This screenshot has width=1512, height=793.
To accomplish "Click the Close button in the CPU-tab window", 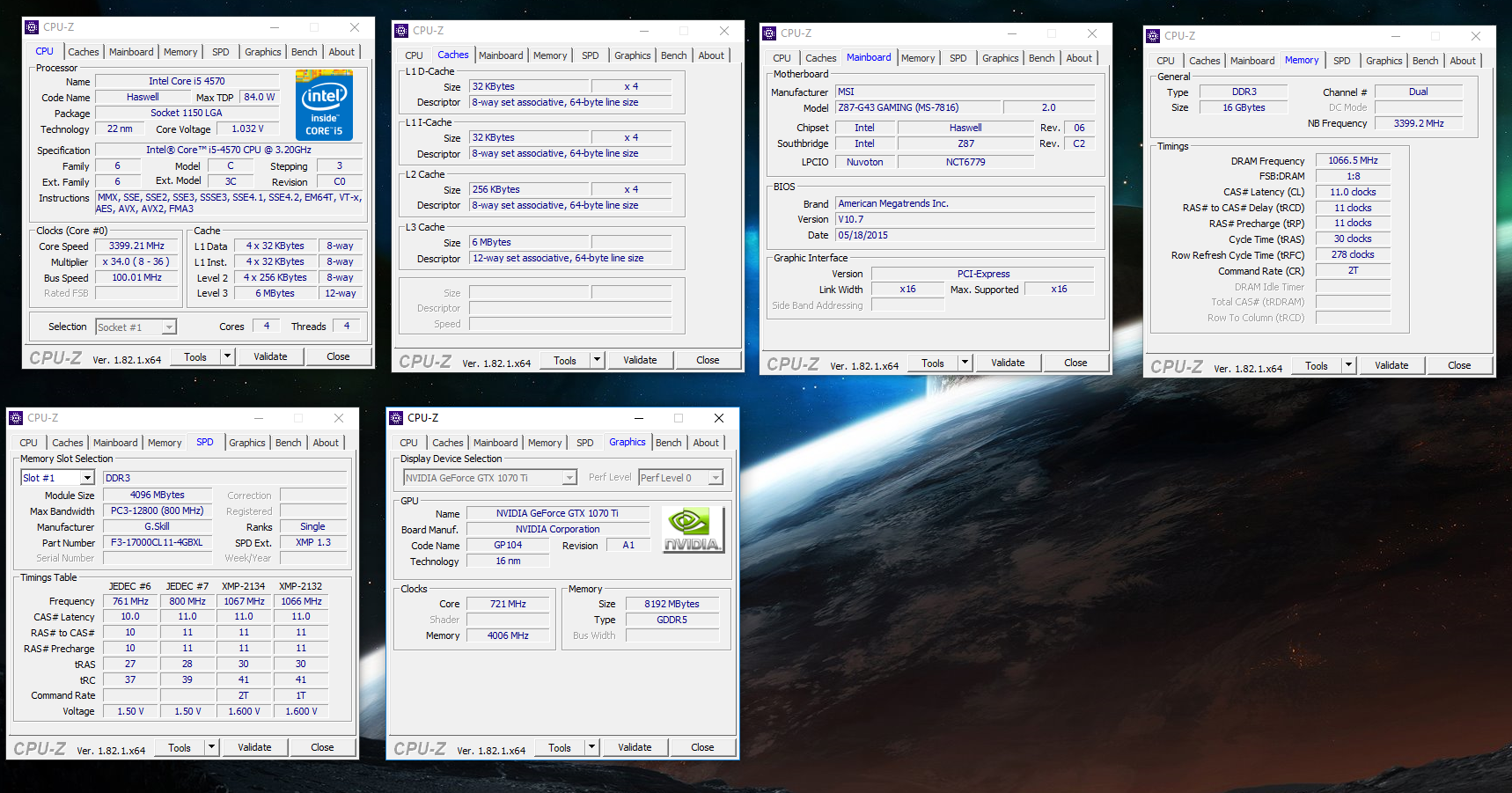I will [338, 356].
